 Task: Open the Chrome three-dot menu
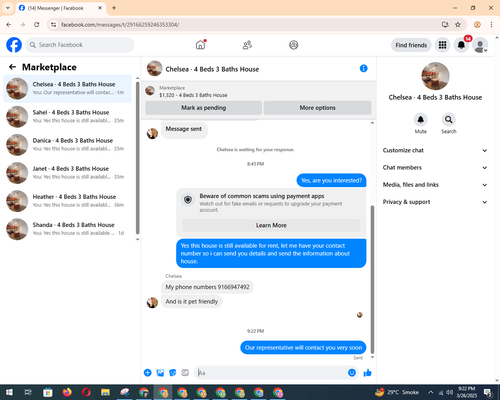(x=491, y=25)
